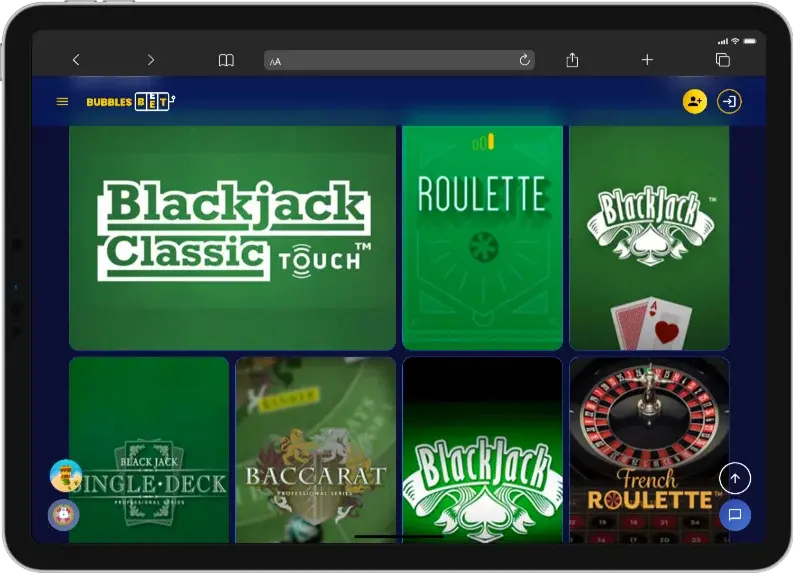This screenshot has width=793, height=573.
Task: Go forward with the browser forward arrow
Action: coord(151,60)
